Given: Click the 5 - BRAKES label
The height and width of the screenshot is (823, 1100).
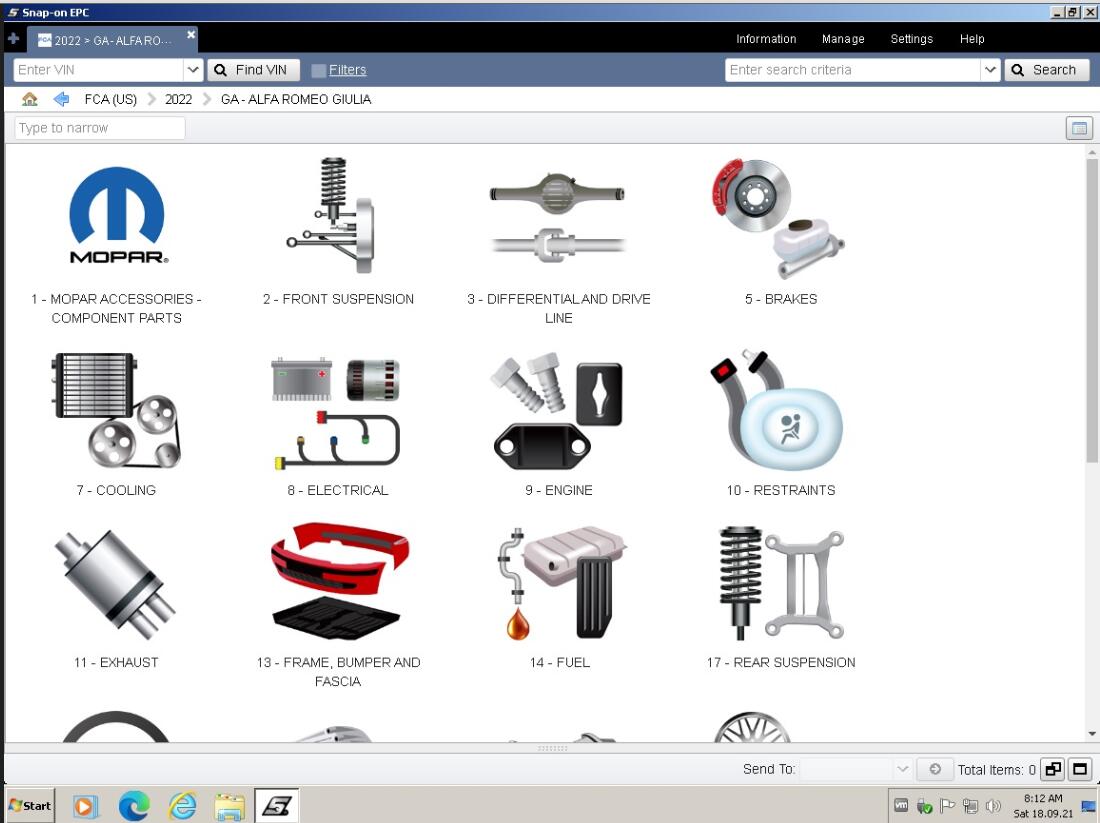Looking at the screenshot, I should coord(781,299).
